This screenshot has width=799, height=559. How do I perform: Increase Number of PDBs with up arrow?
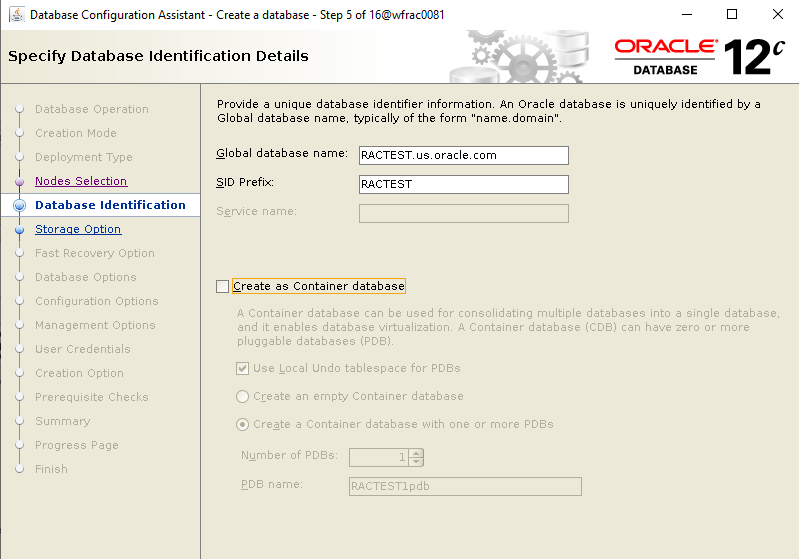tap(416, 453)
